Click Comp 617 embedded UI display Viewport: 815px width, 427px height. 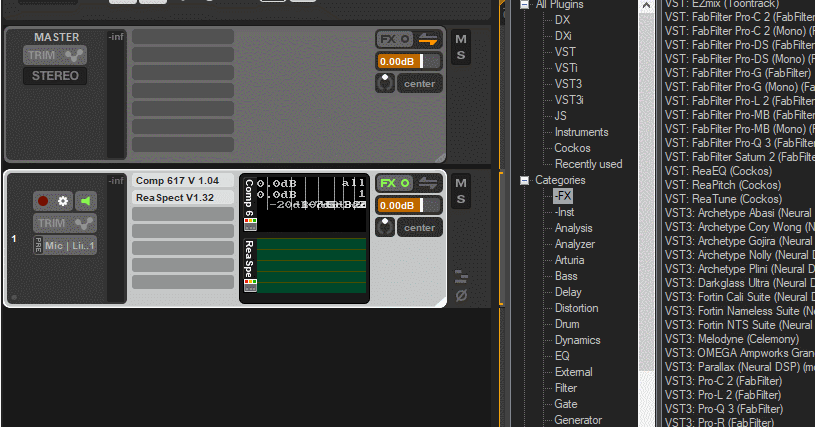[x=311, y=204]
